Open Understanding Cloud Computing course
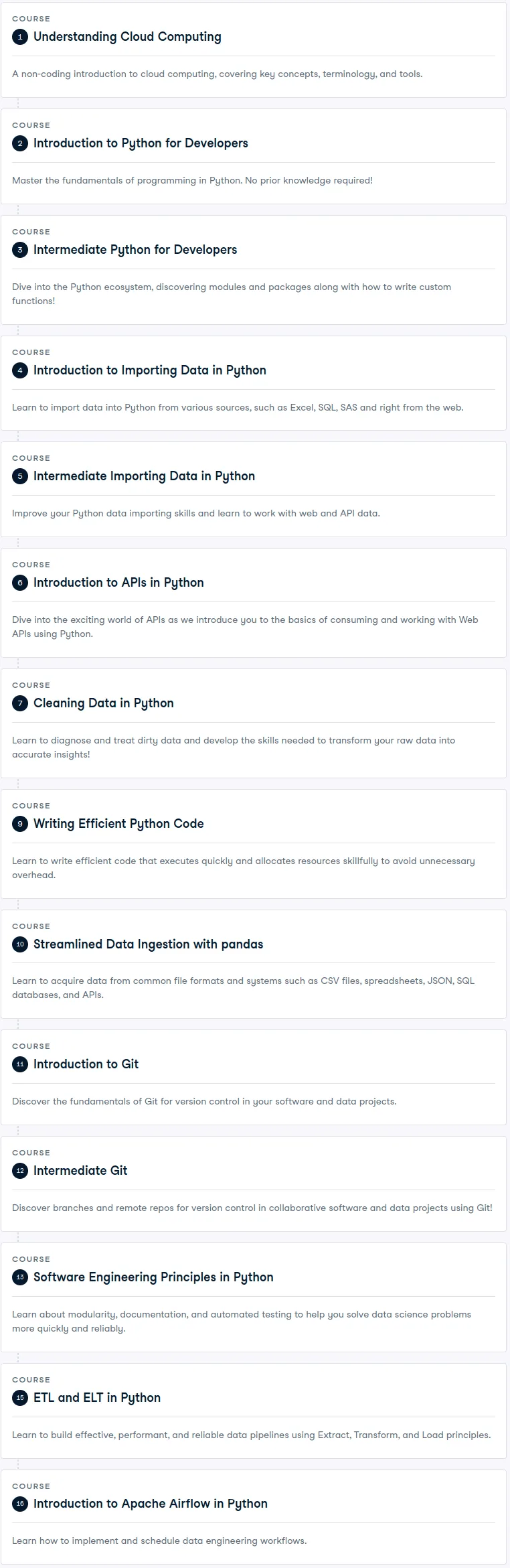This screenshot has height=1568, width=510. 127,37
